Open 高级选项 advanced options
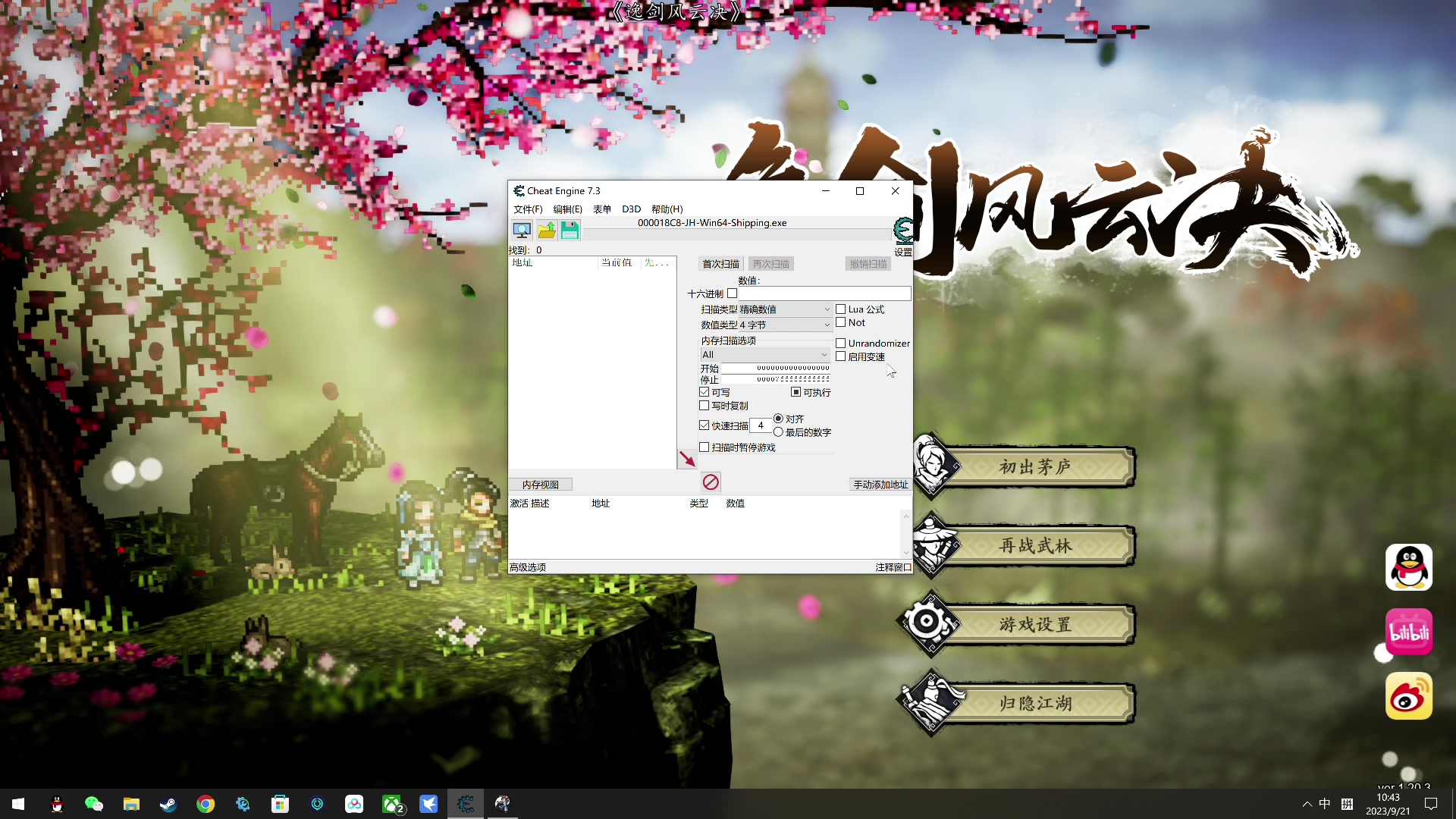The image size is (1456, 819). tap(528, 567)
